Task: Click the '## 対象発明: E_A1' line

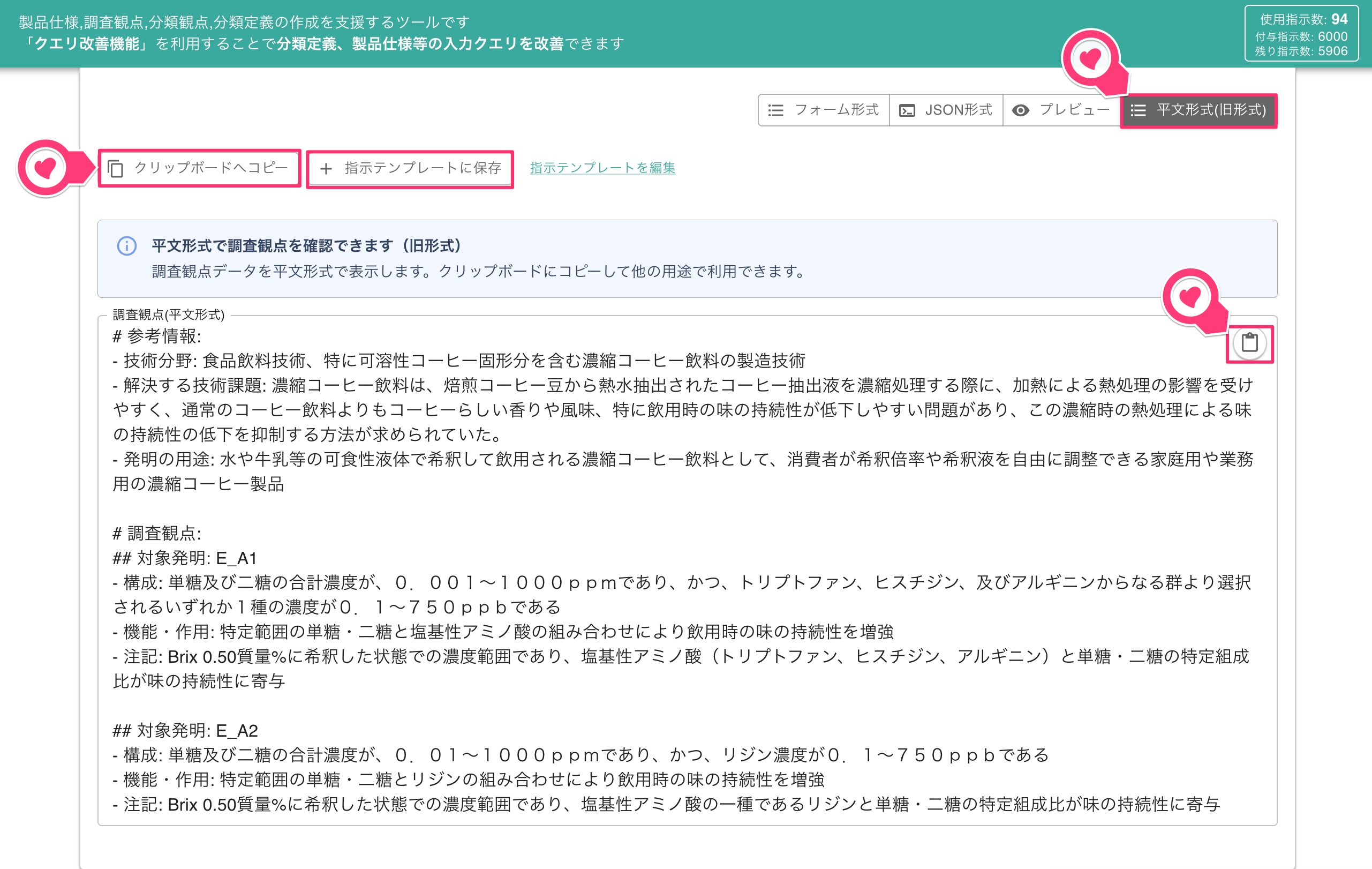Action: pos(185,558)
